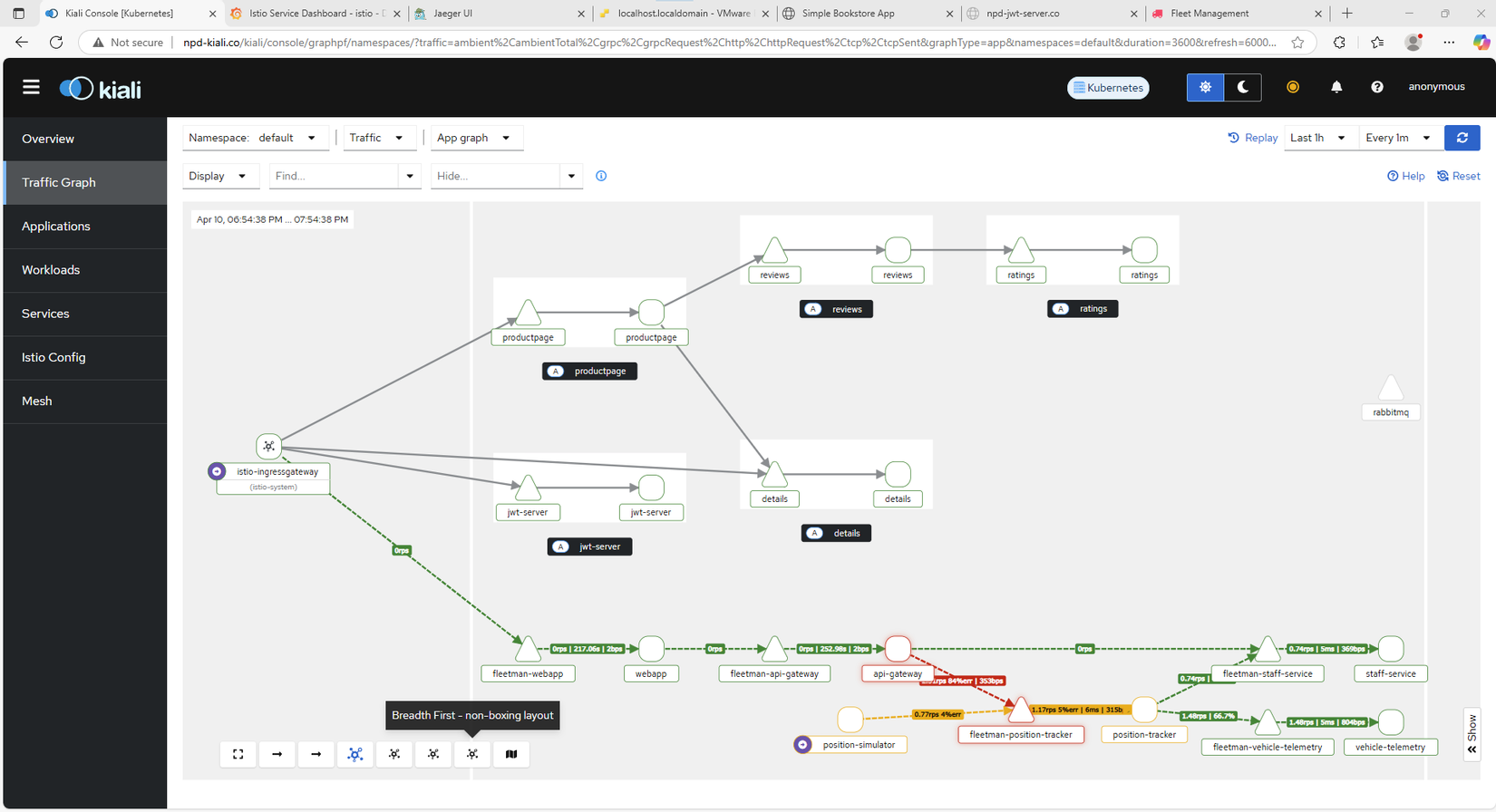Click the info icon beside Hide field
1496x812 pixels.
pyautogui.click(x=601, y=176)
